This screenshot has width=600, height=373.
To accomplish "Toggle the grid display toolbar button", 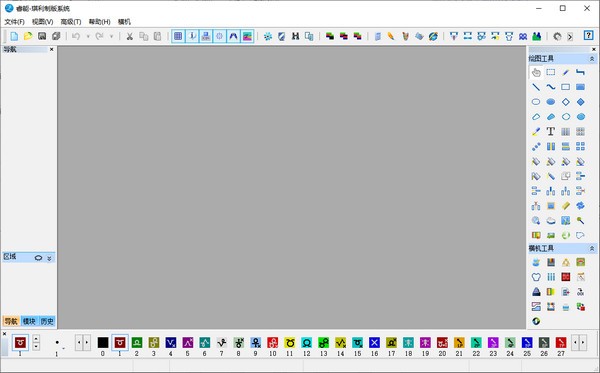I will [x=178, y=36].
